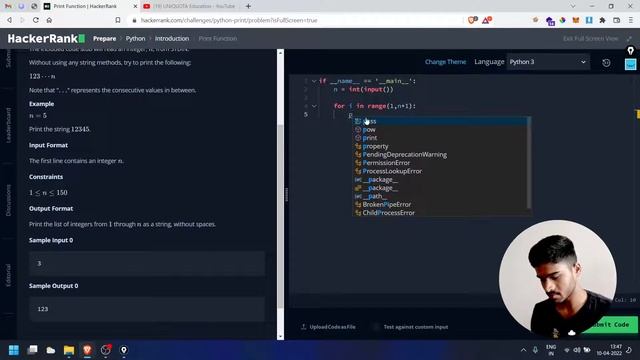The width and height of the screenshot is (640, 360).
Task: Open the clock showing 13:47
Action: tap(609, 350)
